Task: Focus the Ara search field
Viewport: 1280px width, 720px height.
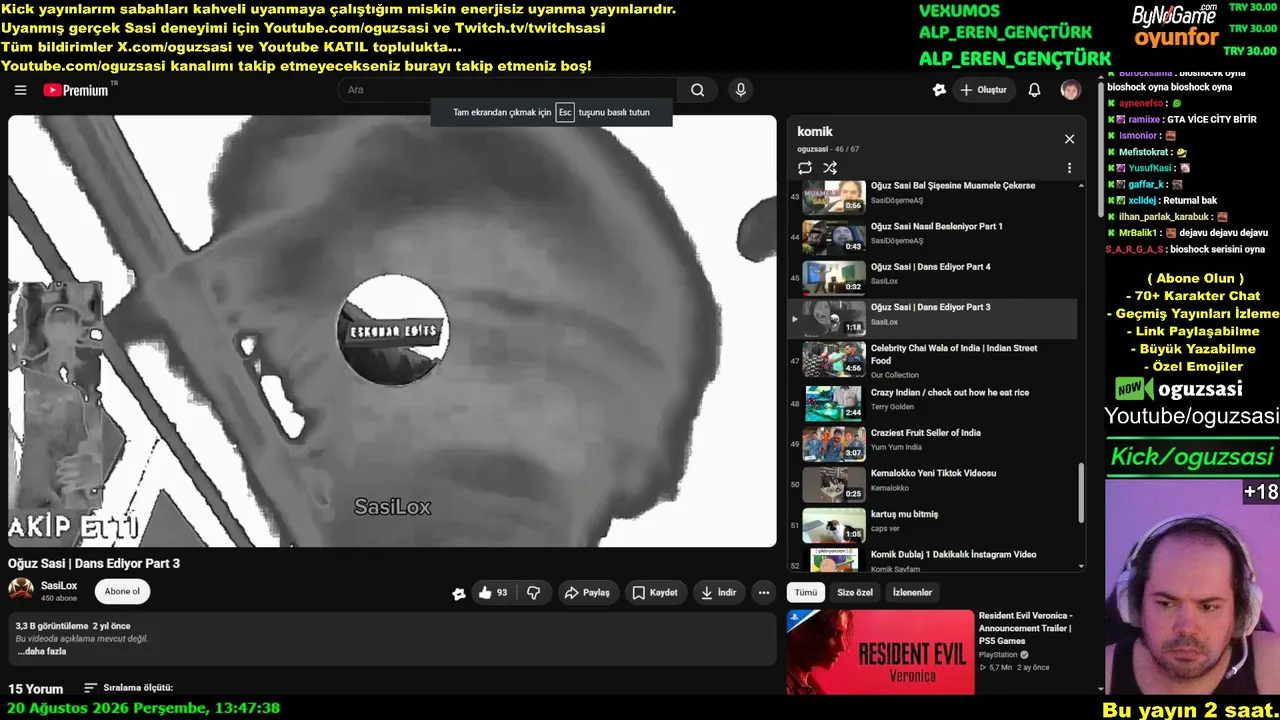Action: [x=507, y=90]
